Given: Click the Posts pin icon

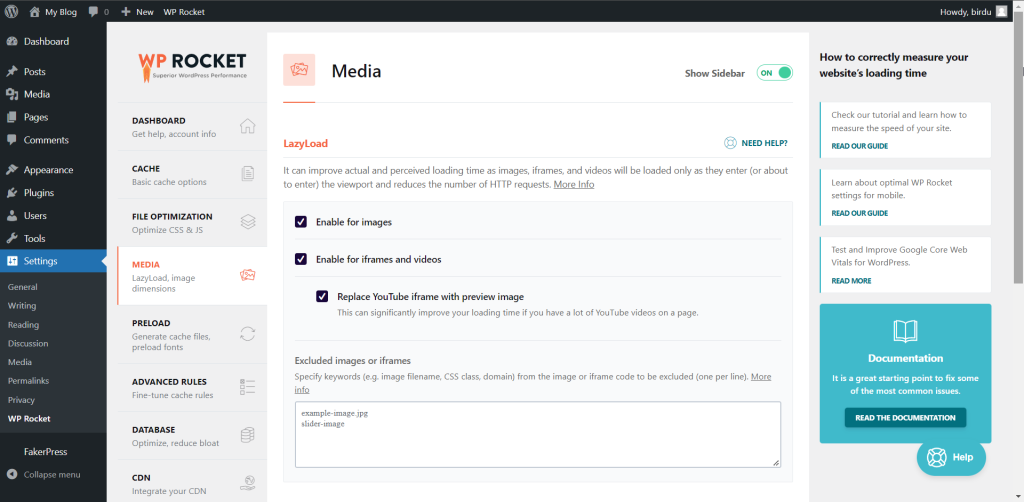Looking at the screenshot, I should coord(12,72).
